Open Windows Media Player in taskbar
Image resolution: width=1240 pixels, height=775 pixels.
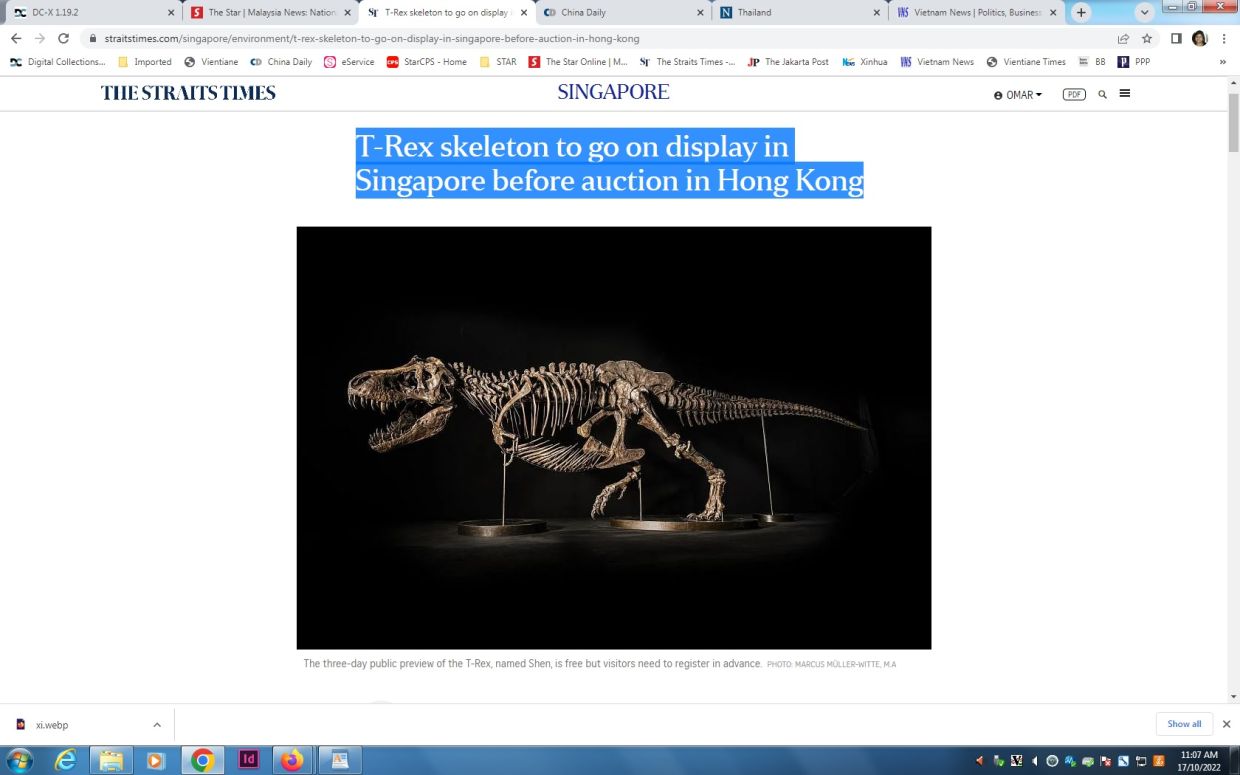tap(155, 760)
